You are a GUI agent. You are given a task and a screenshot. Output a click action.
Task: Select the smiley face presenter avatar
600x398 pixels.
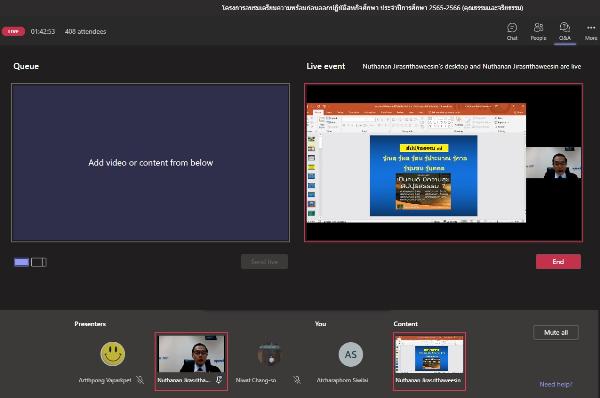pos(112,354)
